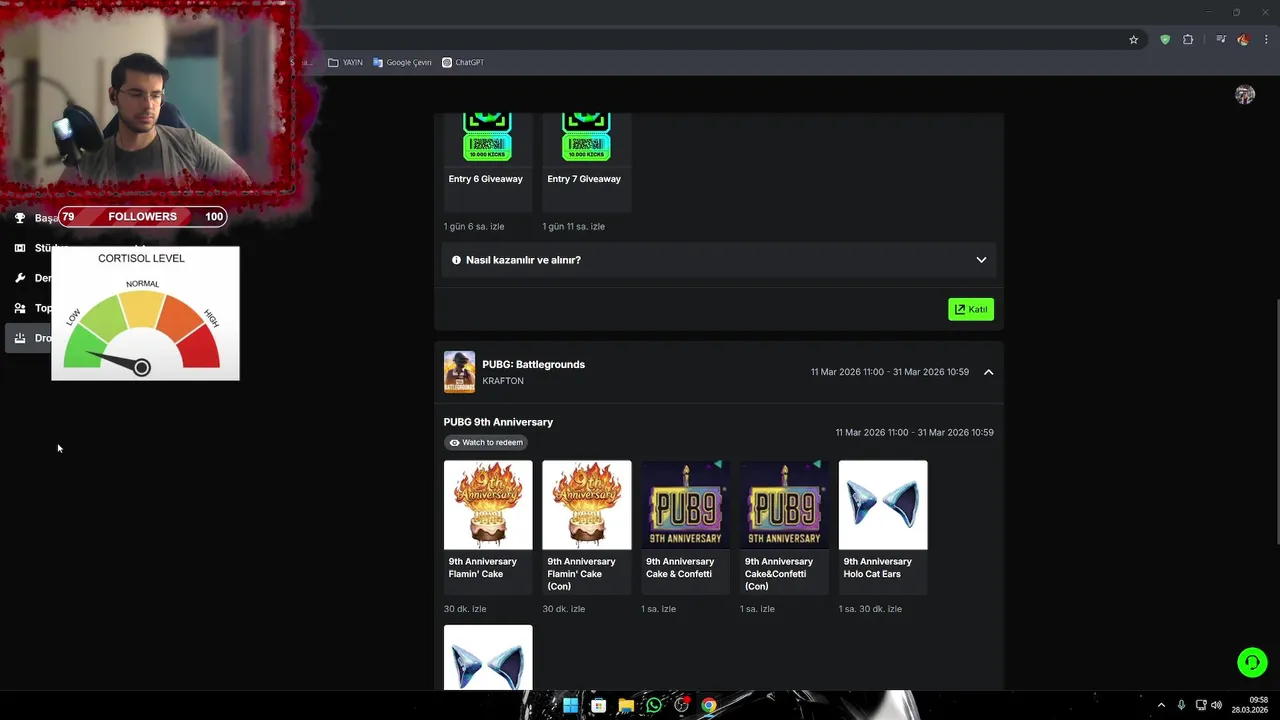The height and width of the screenshot is (720, 1280).
Task: Open the Windows Start menu
Action: coord(570,705)
